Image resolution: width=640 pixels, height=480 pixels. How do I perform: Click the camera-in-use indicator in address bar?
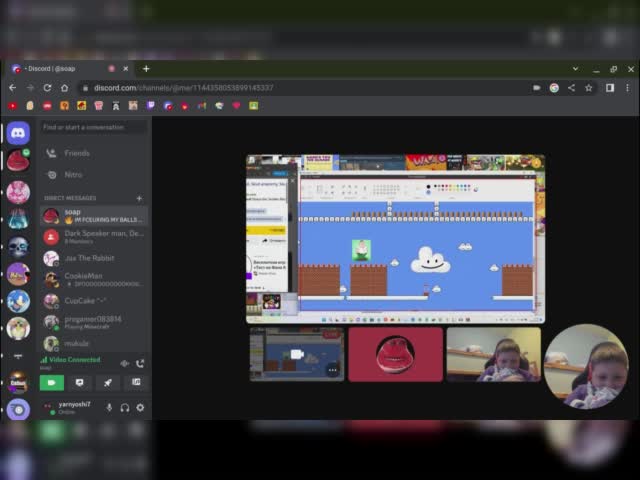pos(537,88)
